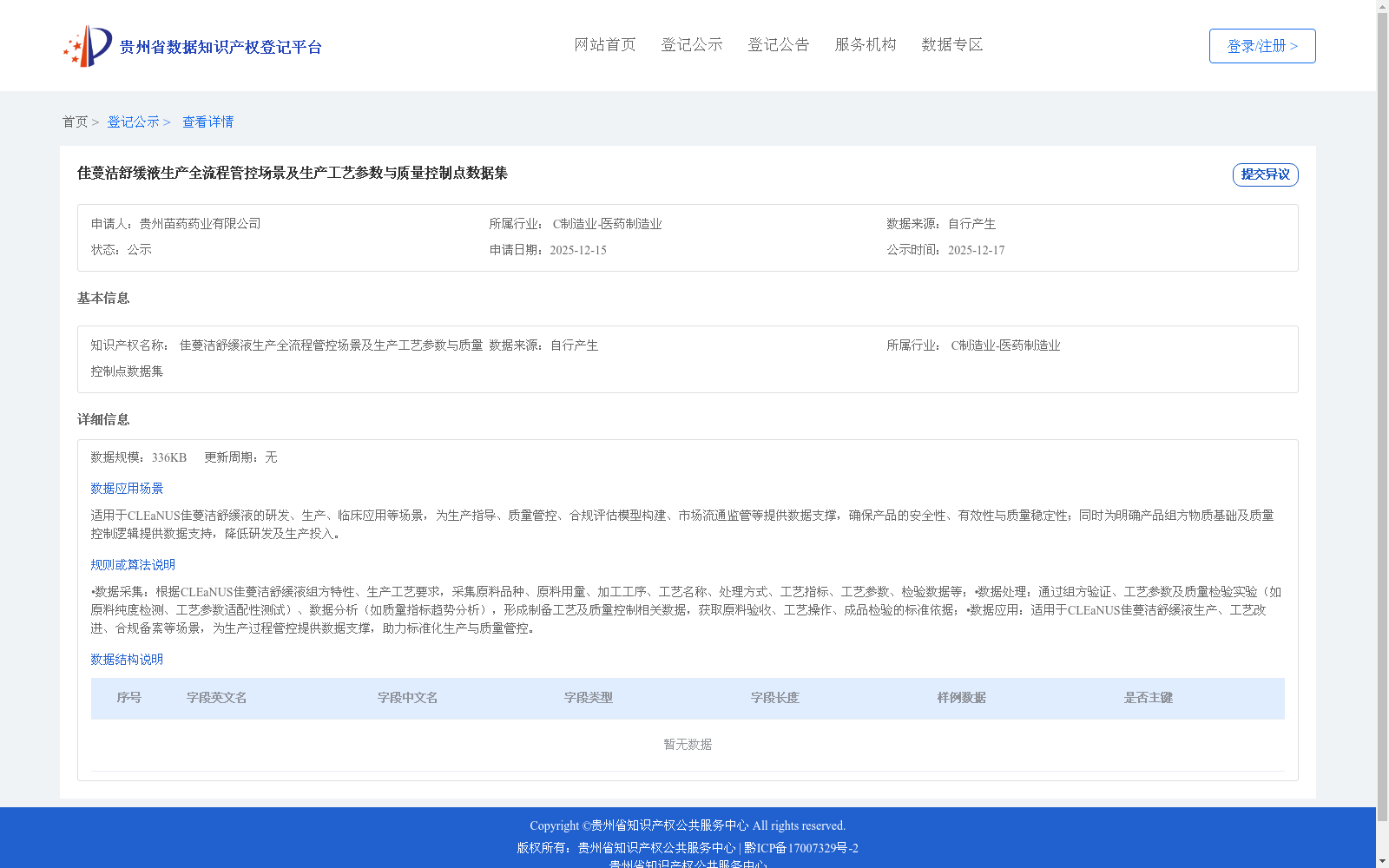Go to 登记公告 in the top navigation

point(779,45)
